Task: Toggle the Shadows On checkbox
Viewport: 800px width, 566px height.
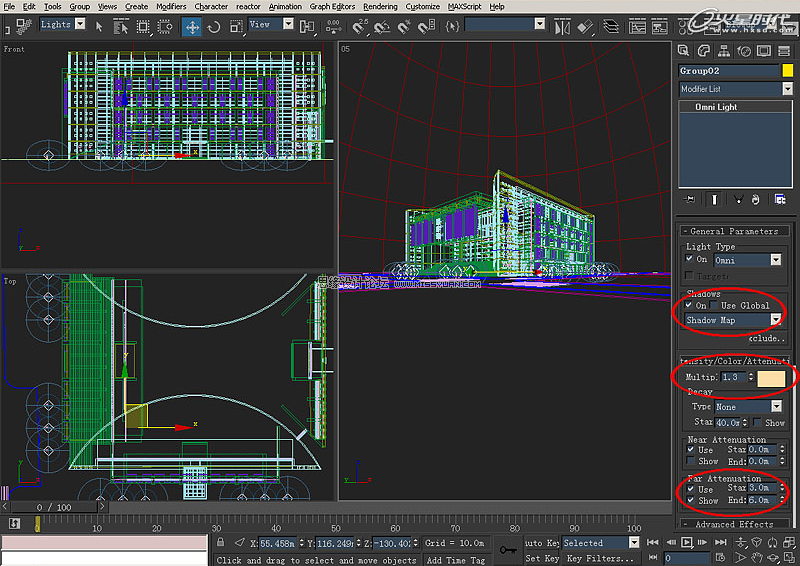Action: [x=690, y=305]
